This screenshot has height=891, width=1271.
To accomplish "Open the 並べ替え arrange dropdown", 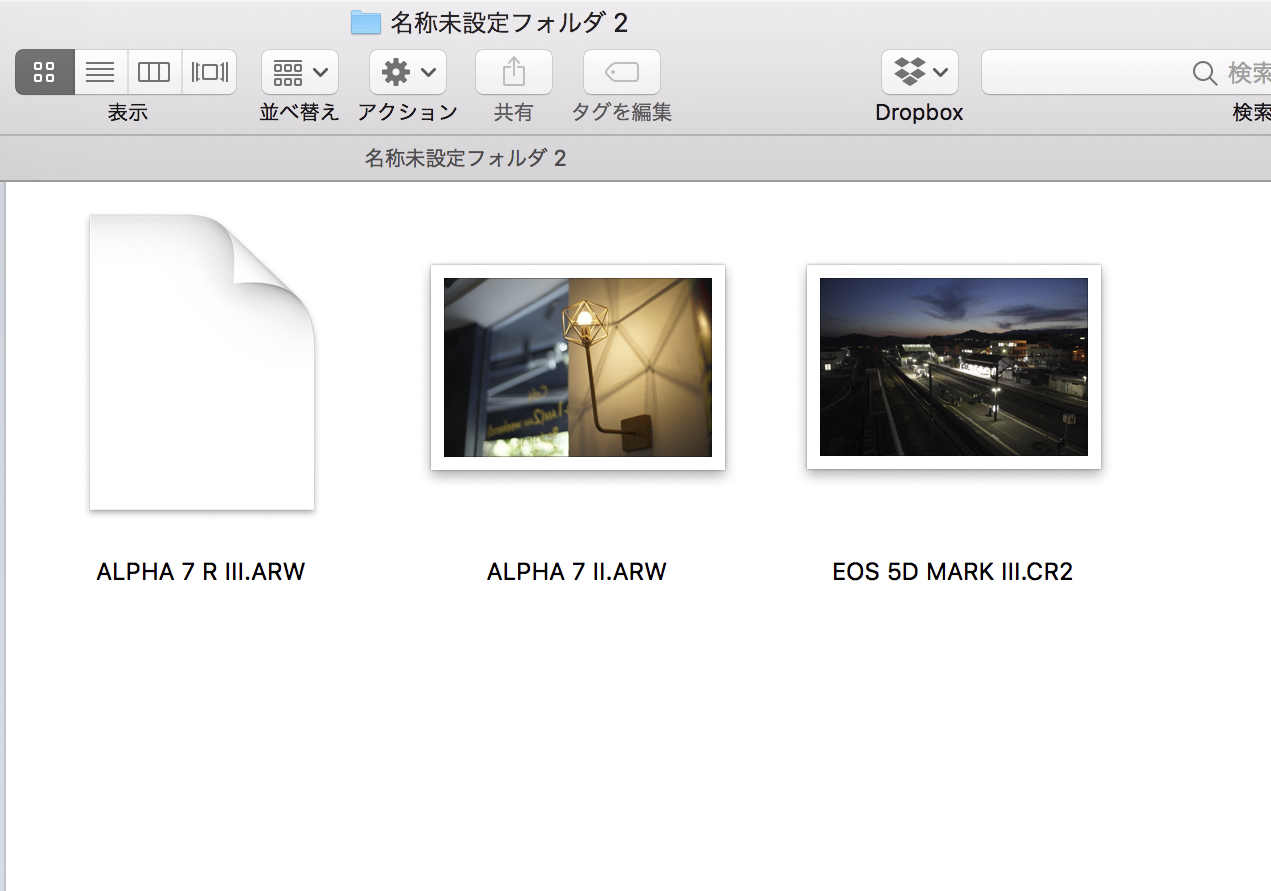I will 300,72.
